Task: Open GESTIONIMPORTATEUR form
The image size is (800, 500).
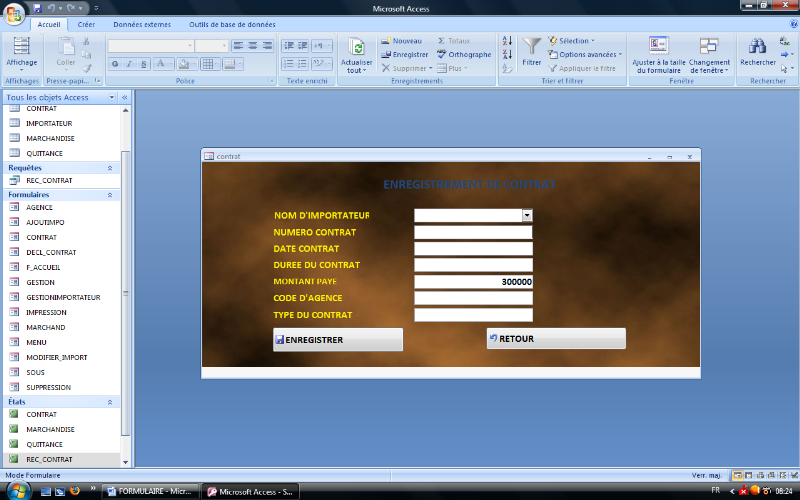Action: 61,297
